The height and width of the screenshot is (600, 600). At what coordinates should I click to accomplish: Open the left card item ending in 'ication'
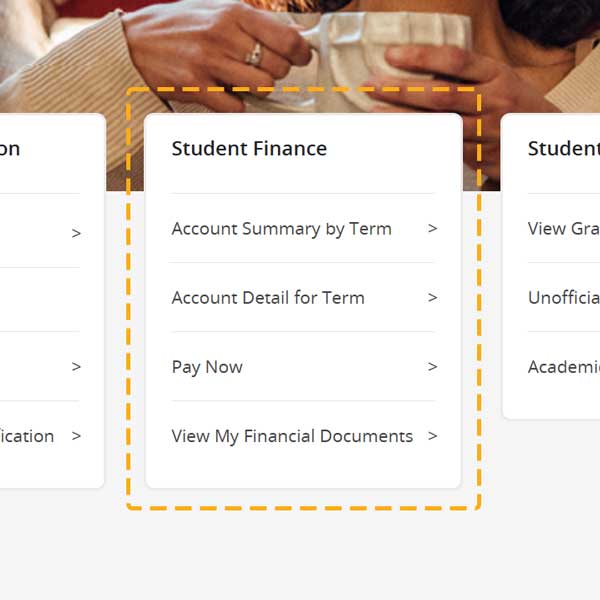pyautogui.click(x=27, y=436)
